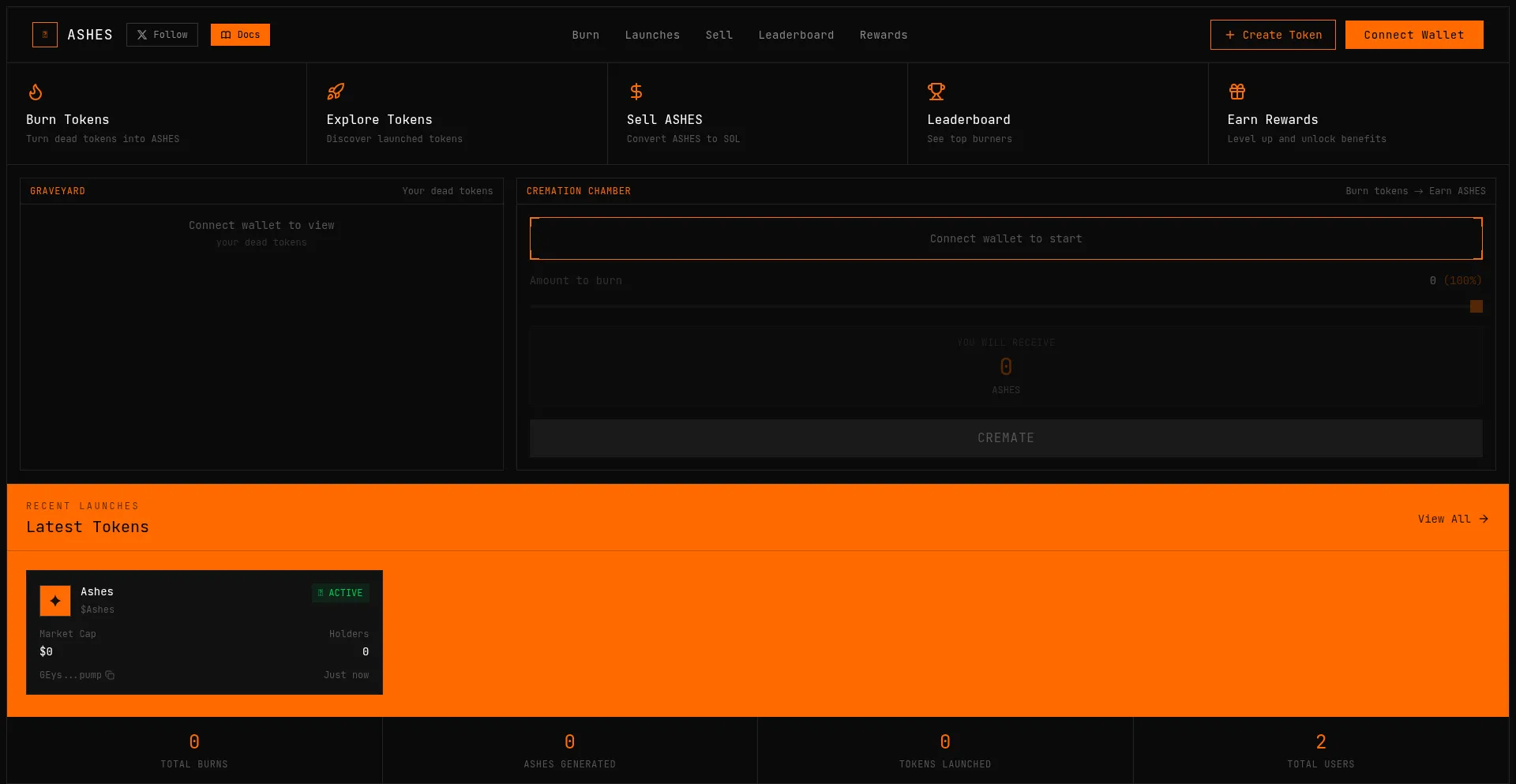Click the trophy icon above Leaderboard
The width and height of the screenshot is (1516, 784).
pos(936,92)
